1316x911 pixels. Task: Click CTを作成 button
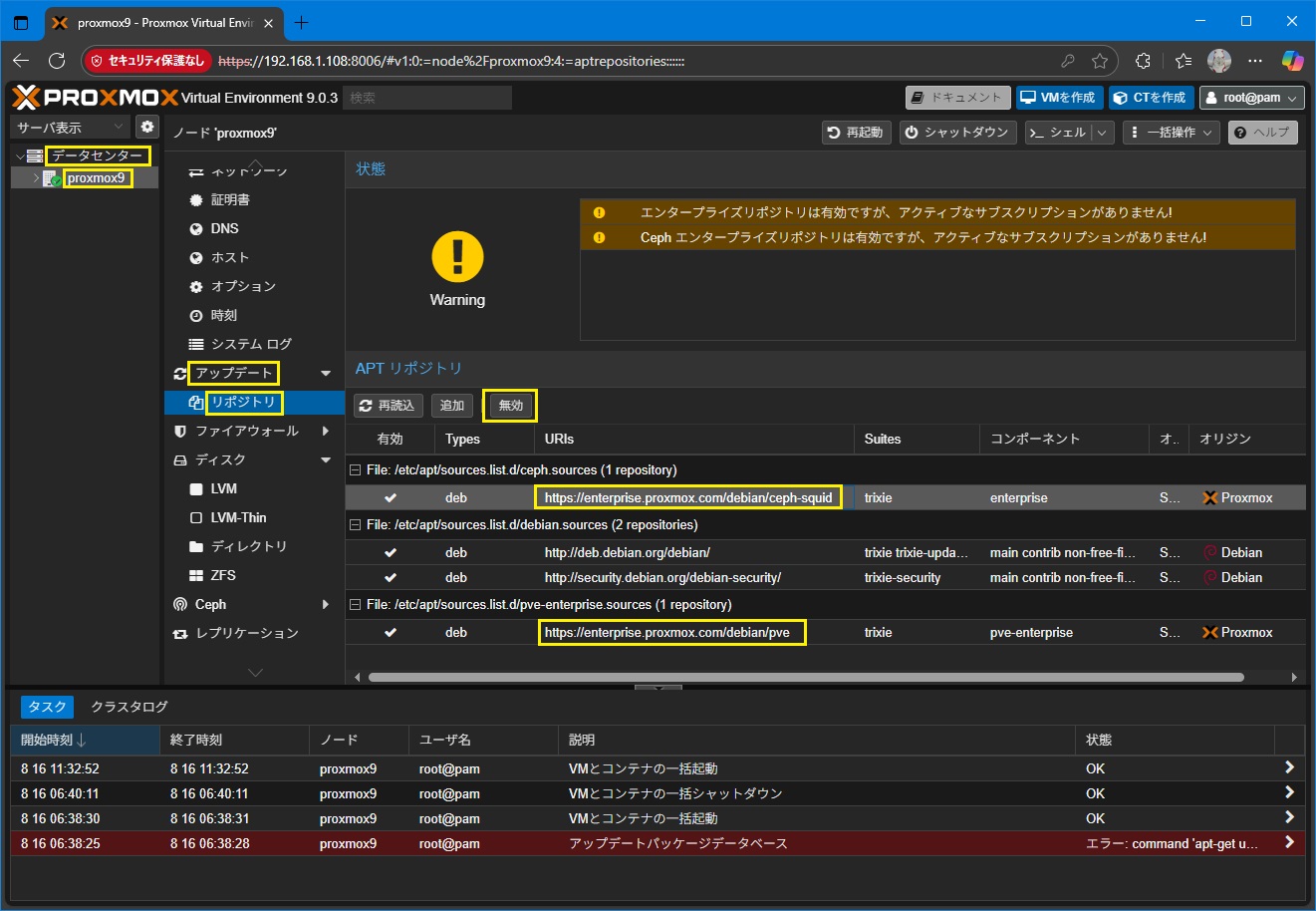pyautogui.click(x=1150, y=98)
